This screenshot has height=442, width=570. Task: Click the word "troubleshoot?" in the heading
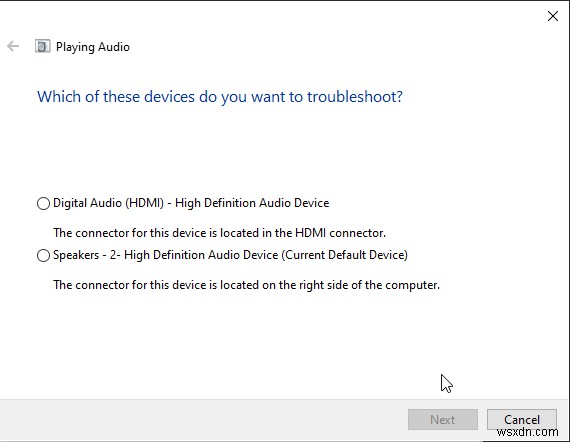click(355, 97)
